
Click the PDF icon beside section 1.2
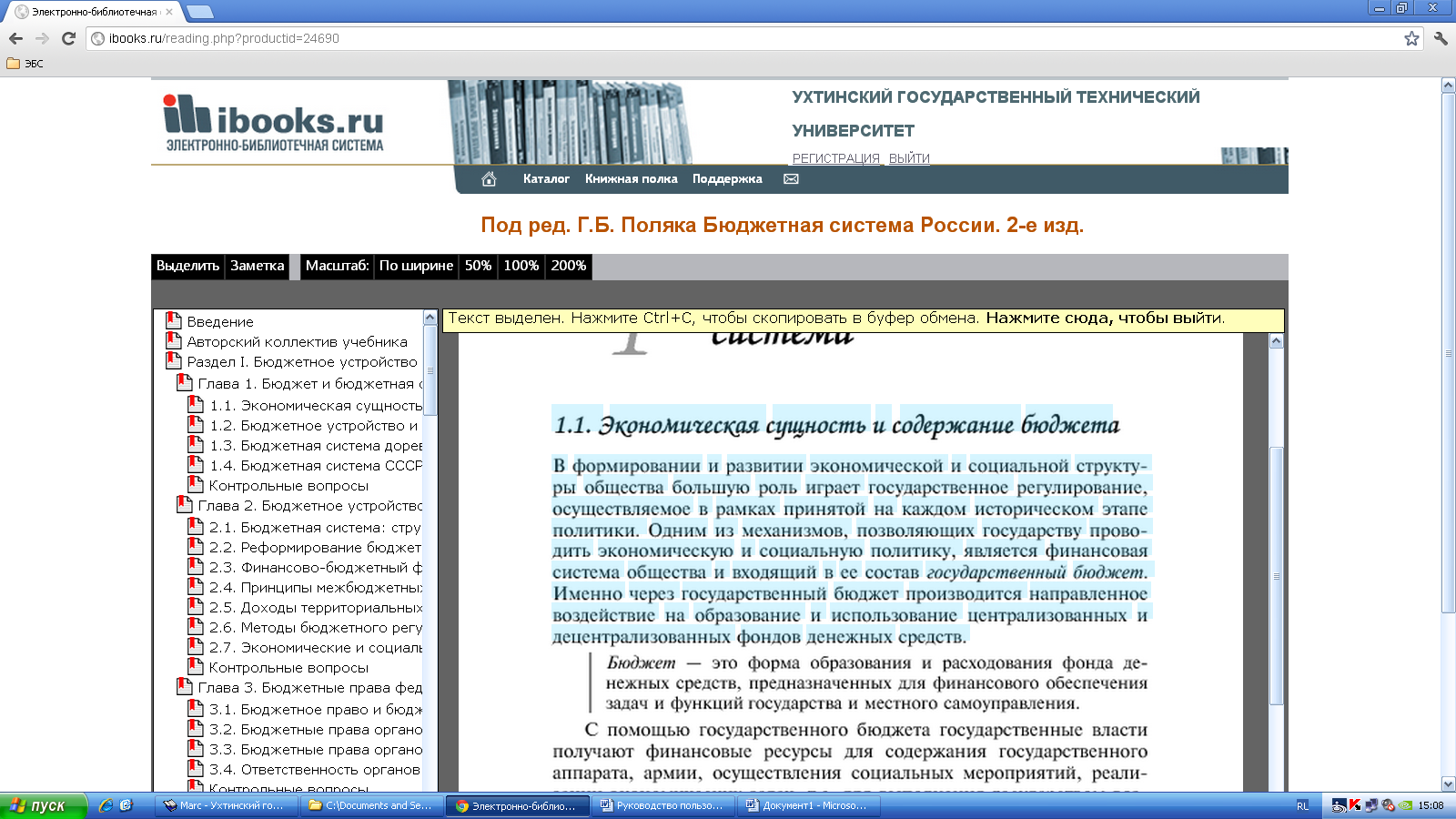196,424
